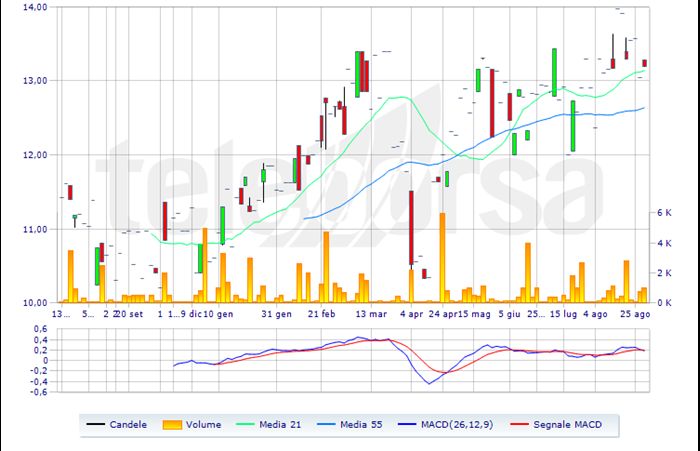Click the tallest volume bar near 24 apr

442,258
